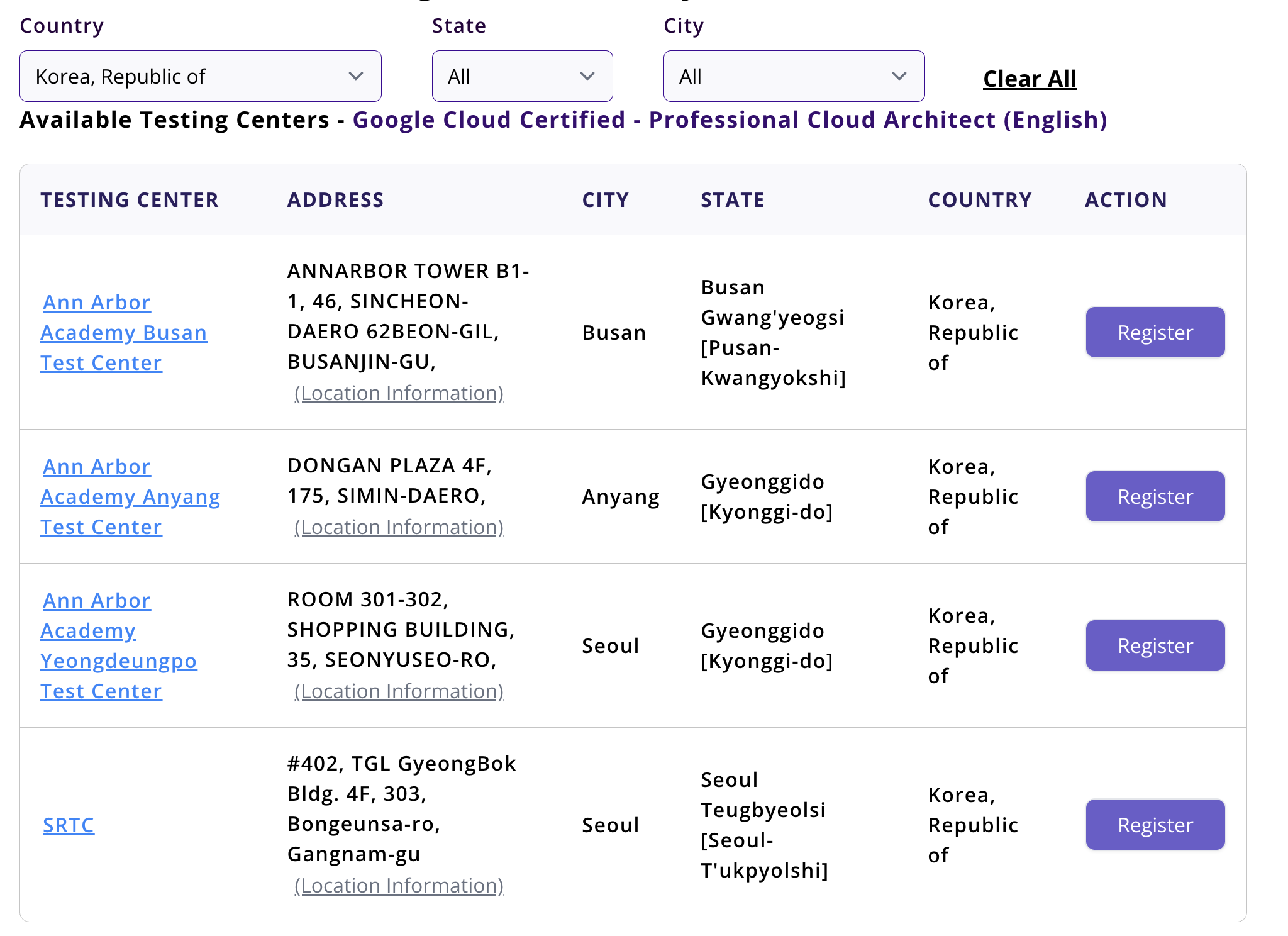Open Ann Arbor Academy Busan Test Center link
1288x936 pixels.
pyautogui.click(x=123, y=332)
